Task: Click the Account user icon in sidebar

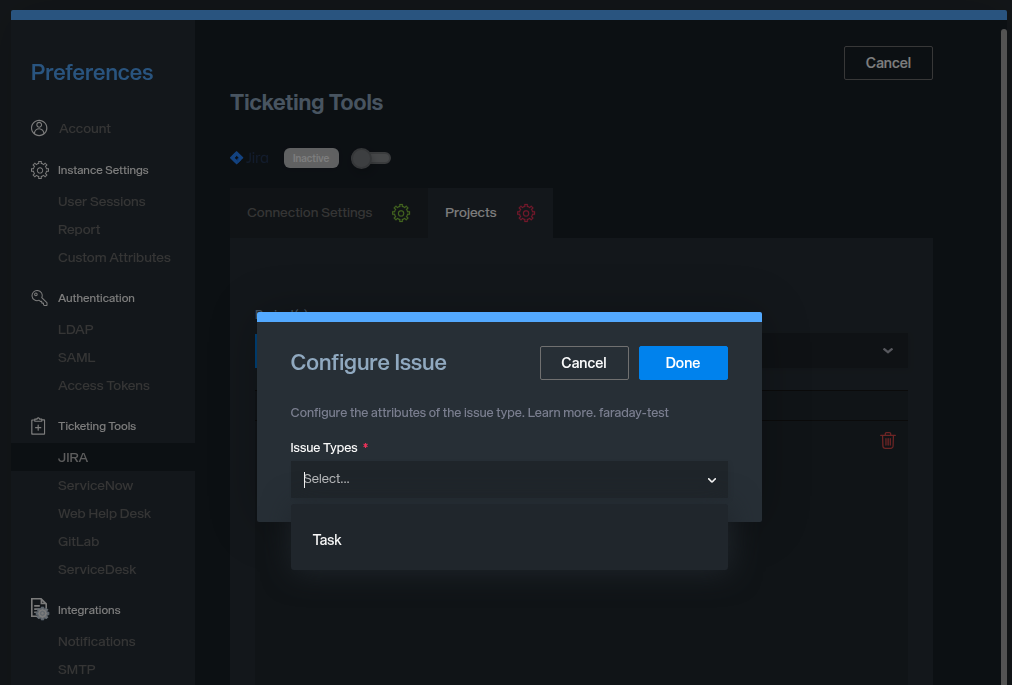Action: (x=39, y=128)
